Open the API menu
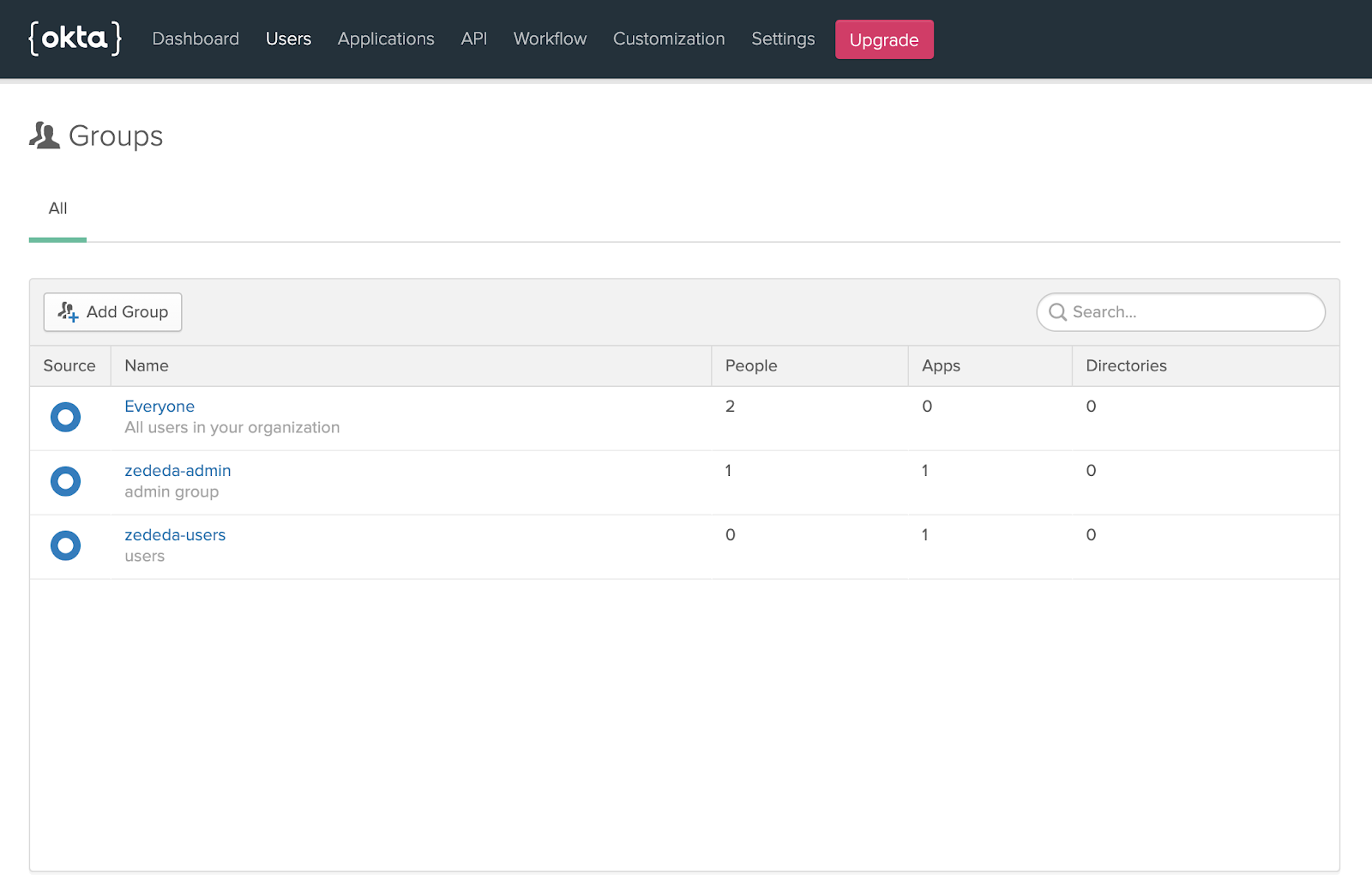The height and width of the screenshot is (880, 1372). (474, 39)
